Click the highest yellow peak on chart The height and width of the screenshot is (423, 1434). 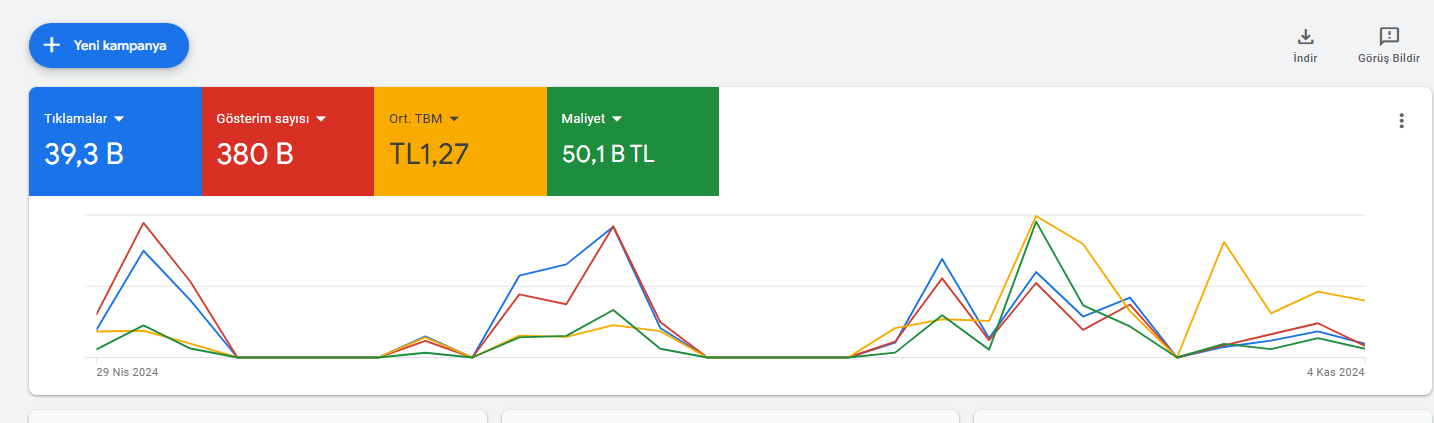click(x=1036, y=216)
